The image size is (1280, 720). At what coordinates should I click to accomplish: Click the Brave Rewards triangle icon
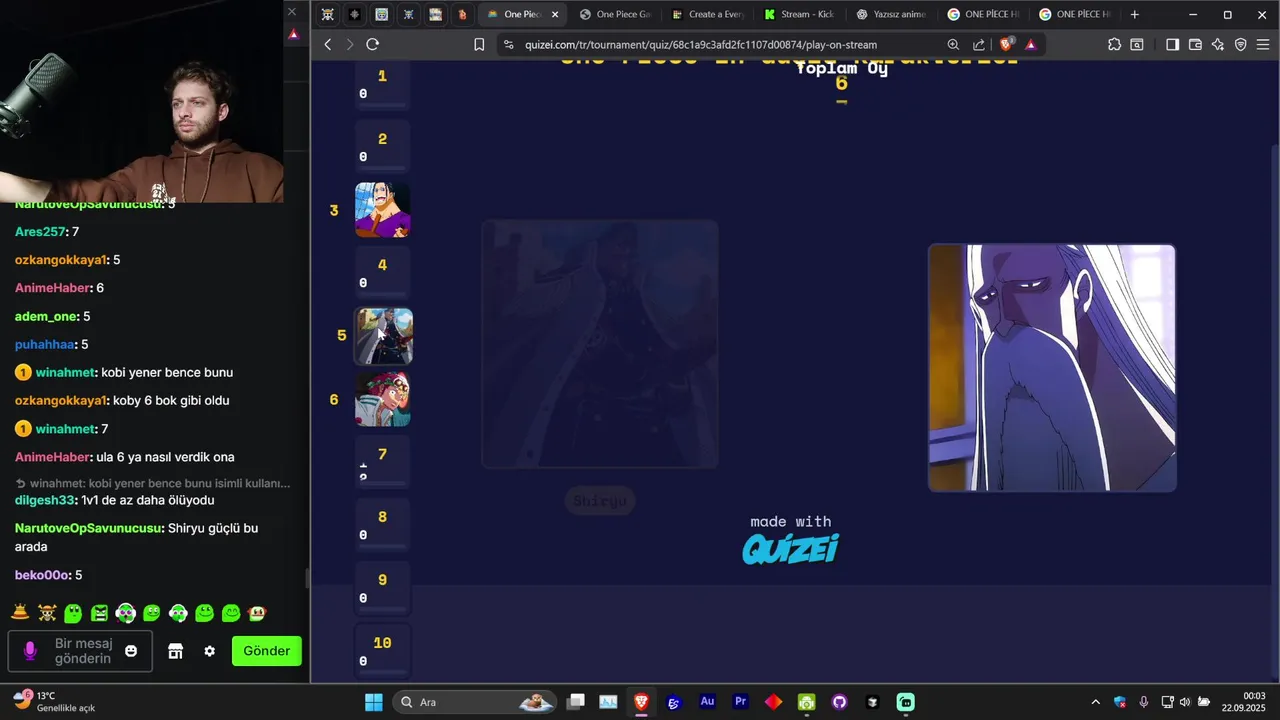click(1030, 44)
